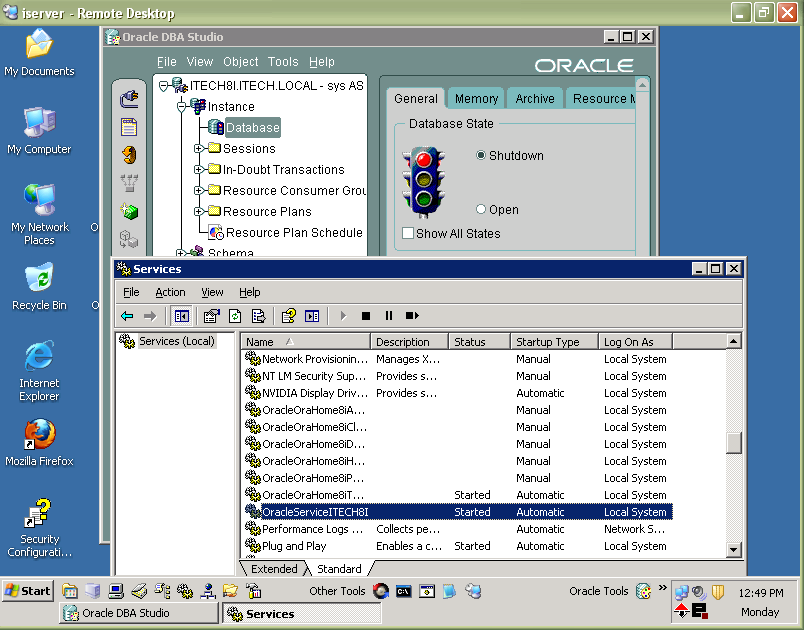Collapse the Instance tree node

tap(182, 107)
